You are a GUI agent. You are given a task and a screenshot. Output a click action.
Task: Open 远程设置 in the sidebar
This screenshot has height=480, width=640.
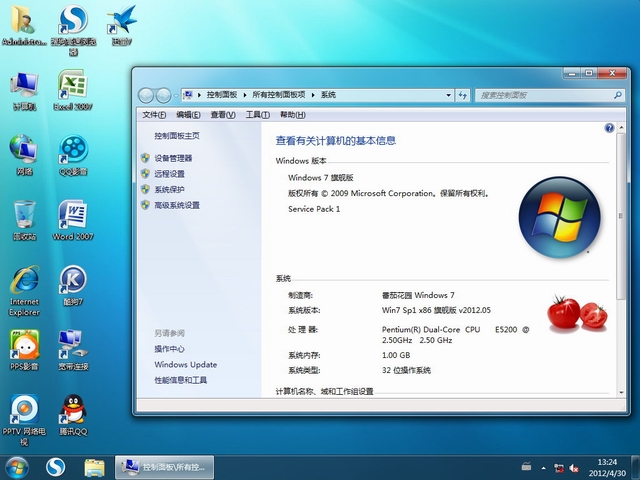tap(169, 174)
